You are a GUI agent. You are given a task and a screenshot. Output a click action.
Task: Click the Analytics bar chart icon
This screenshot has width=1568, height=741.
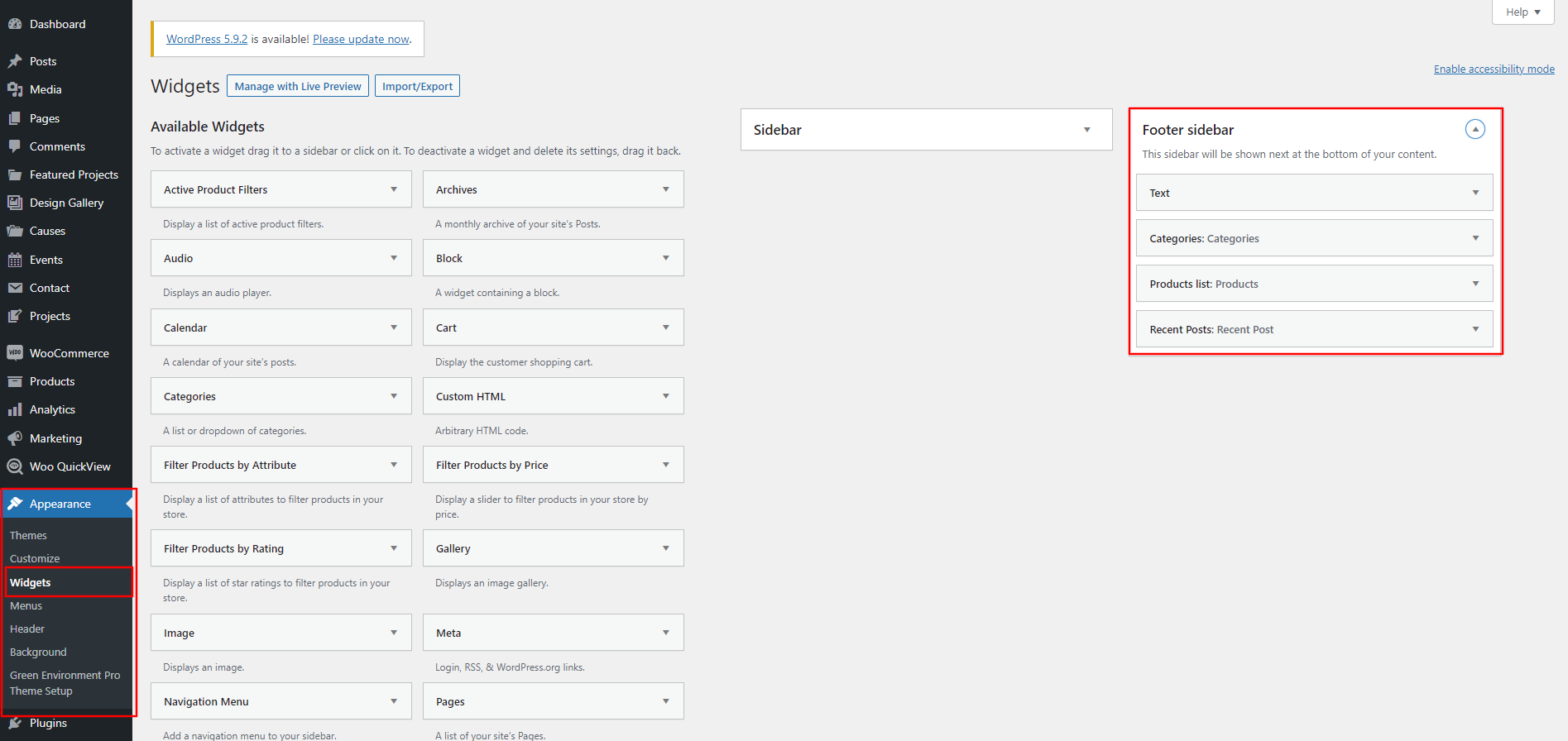(x=15, y=409)
